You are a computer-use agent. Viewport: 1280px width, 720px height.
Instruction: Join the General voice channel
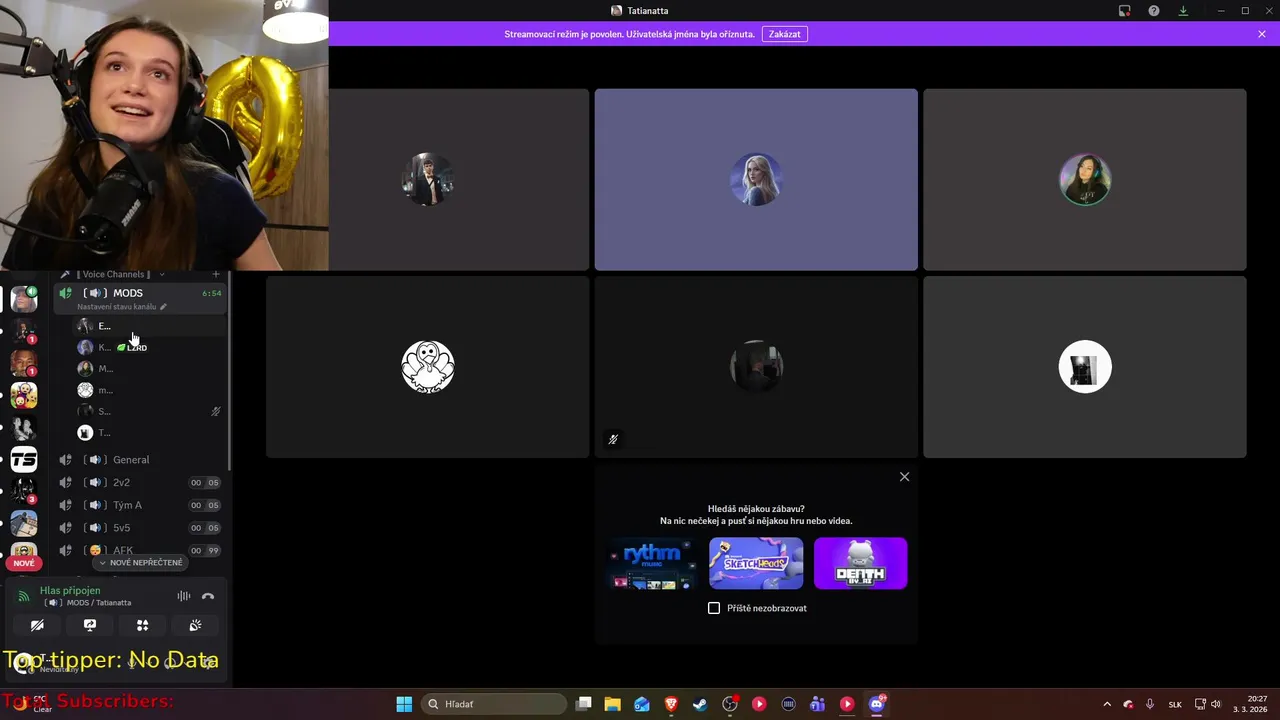(140, 460)
